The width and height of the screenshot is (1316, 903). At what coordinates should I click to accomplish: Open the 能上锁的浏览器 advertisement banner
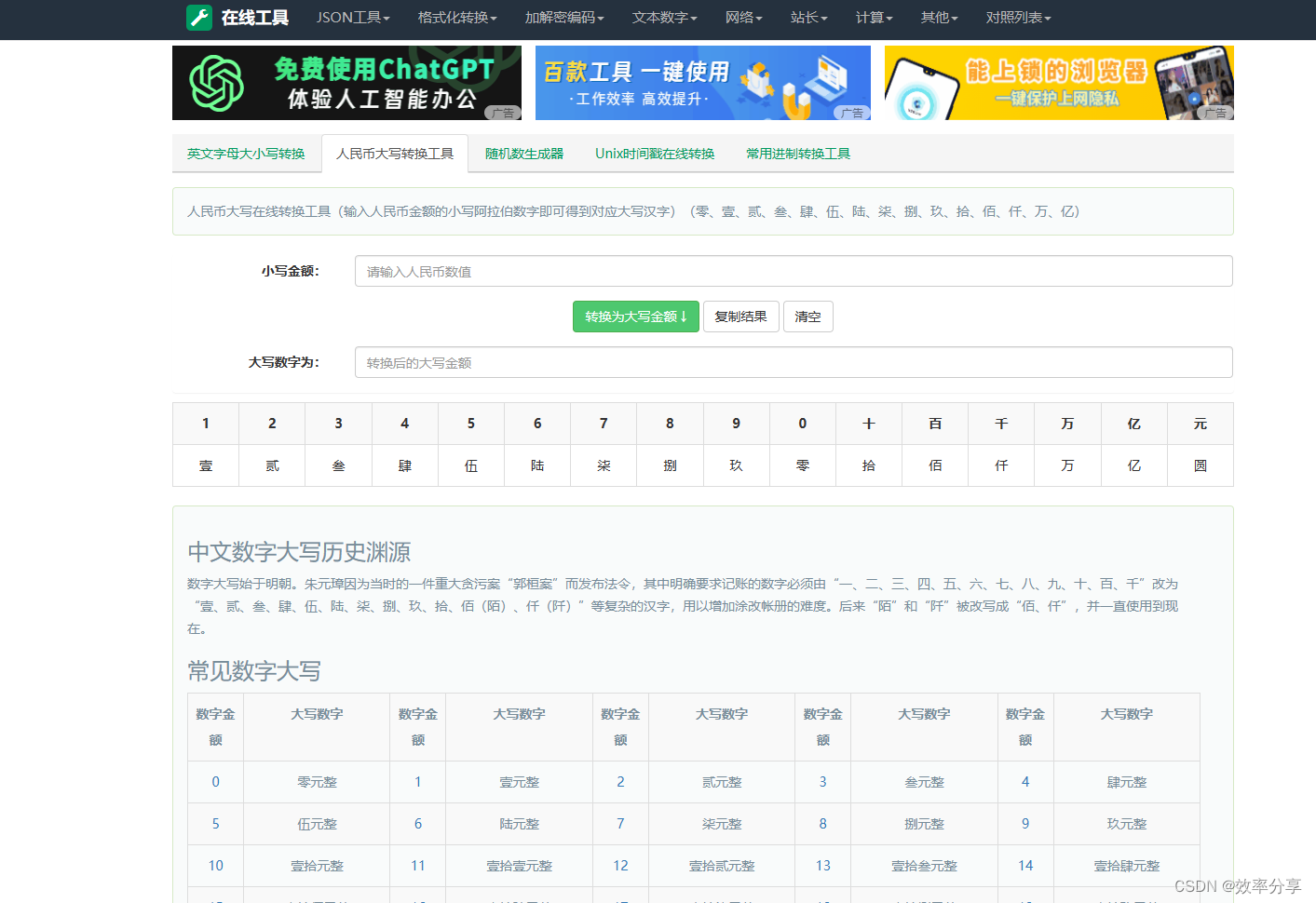[1059, 83]
